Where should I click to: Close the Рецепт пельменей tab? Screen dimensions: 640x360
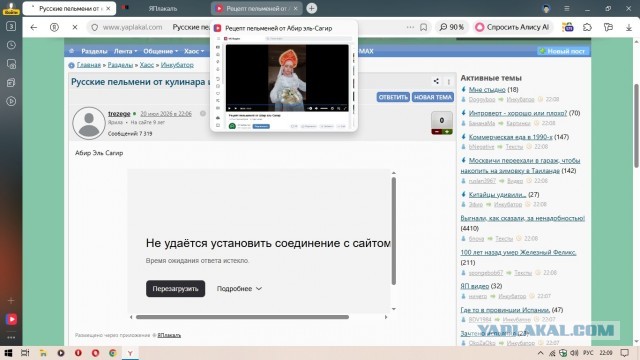tap(296, 8)
